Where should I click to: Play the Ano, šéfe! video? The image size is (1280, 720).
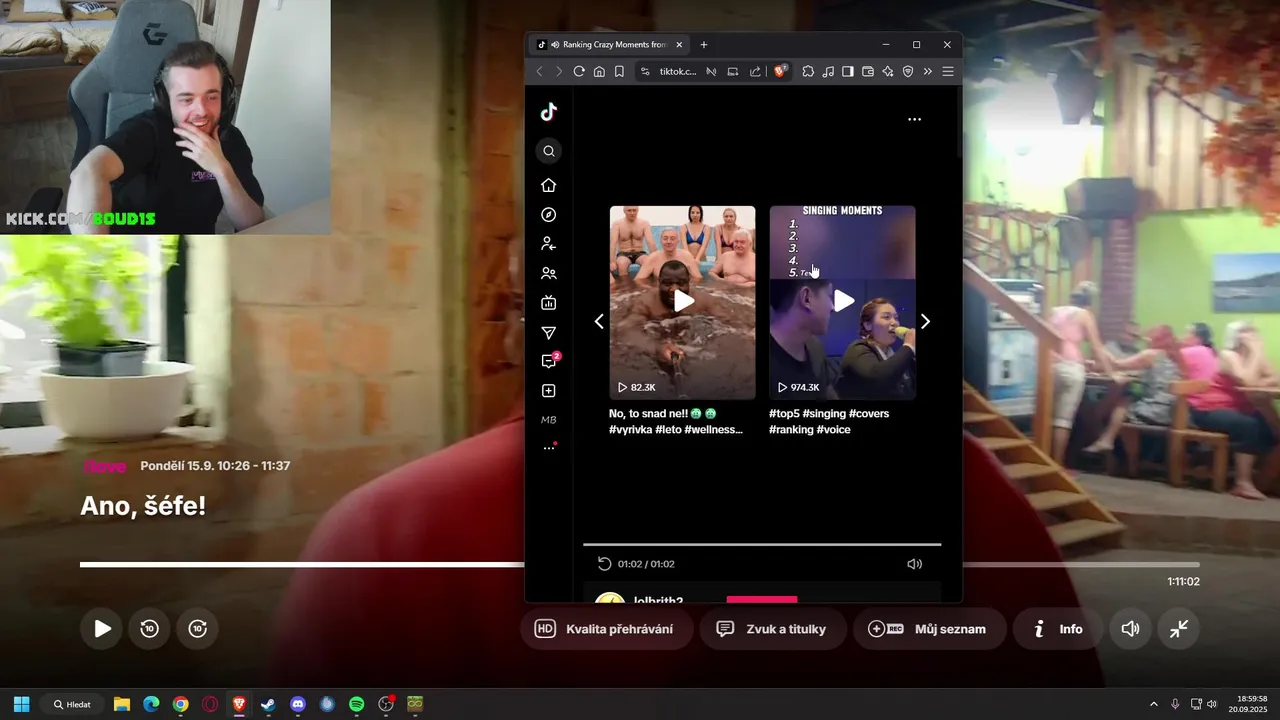click(x=102, y=628)
